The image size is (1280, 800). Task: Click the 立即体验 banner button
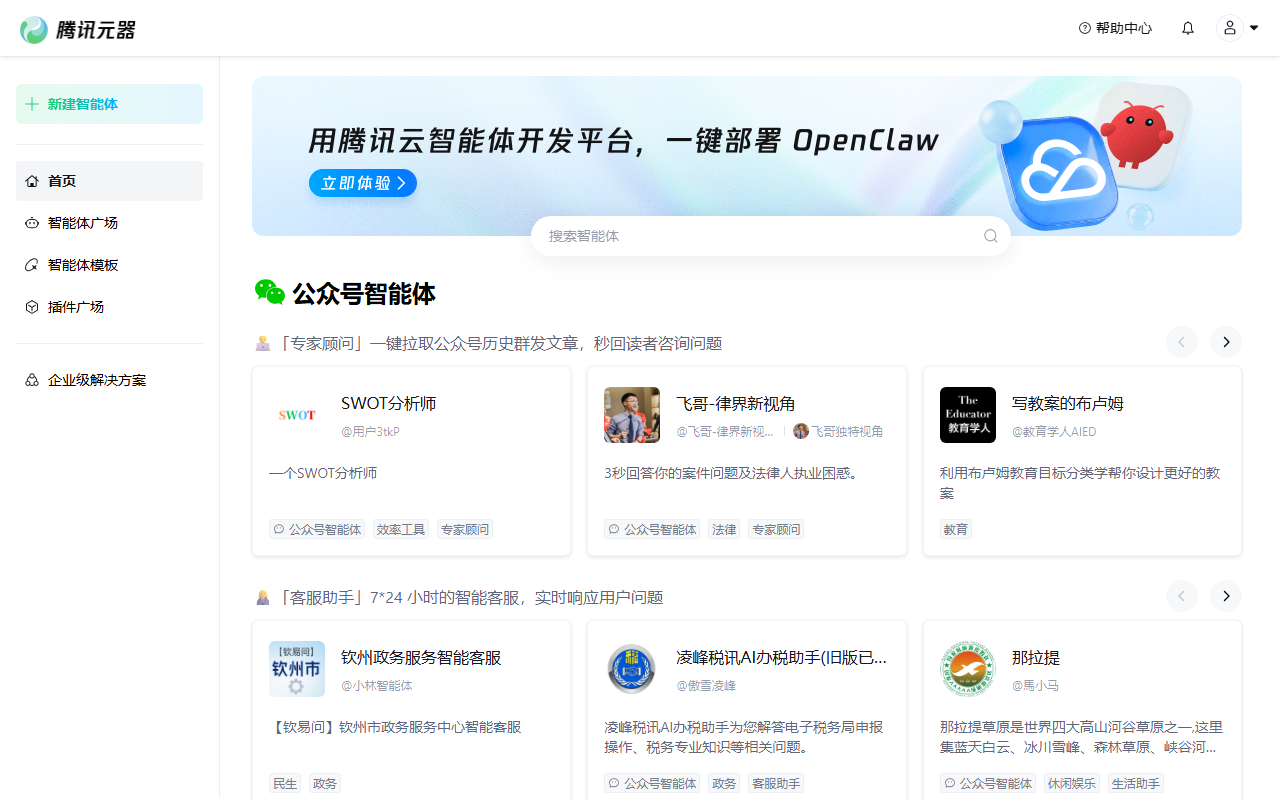[362, 183]
